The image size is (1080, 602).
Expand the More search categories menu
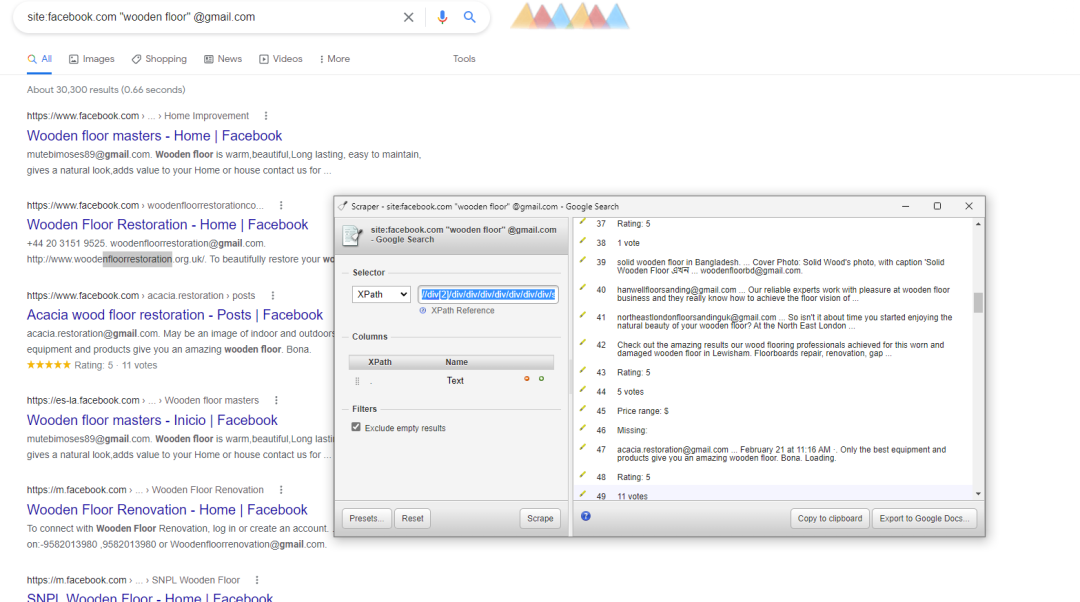click(x=334, y=59)
